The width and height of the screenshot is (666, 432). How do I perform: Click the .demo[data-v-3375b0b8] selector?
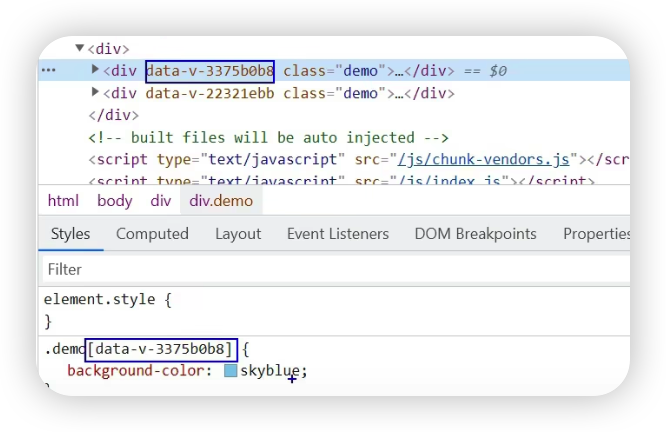138,349
